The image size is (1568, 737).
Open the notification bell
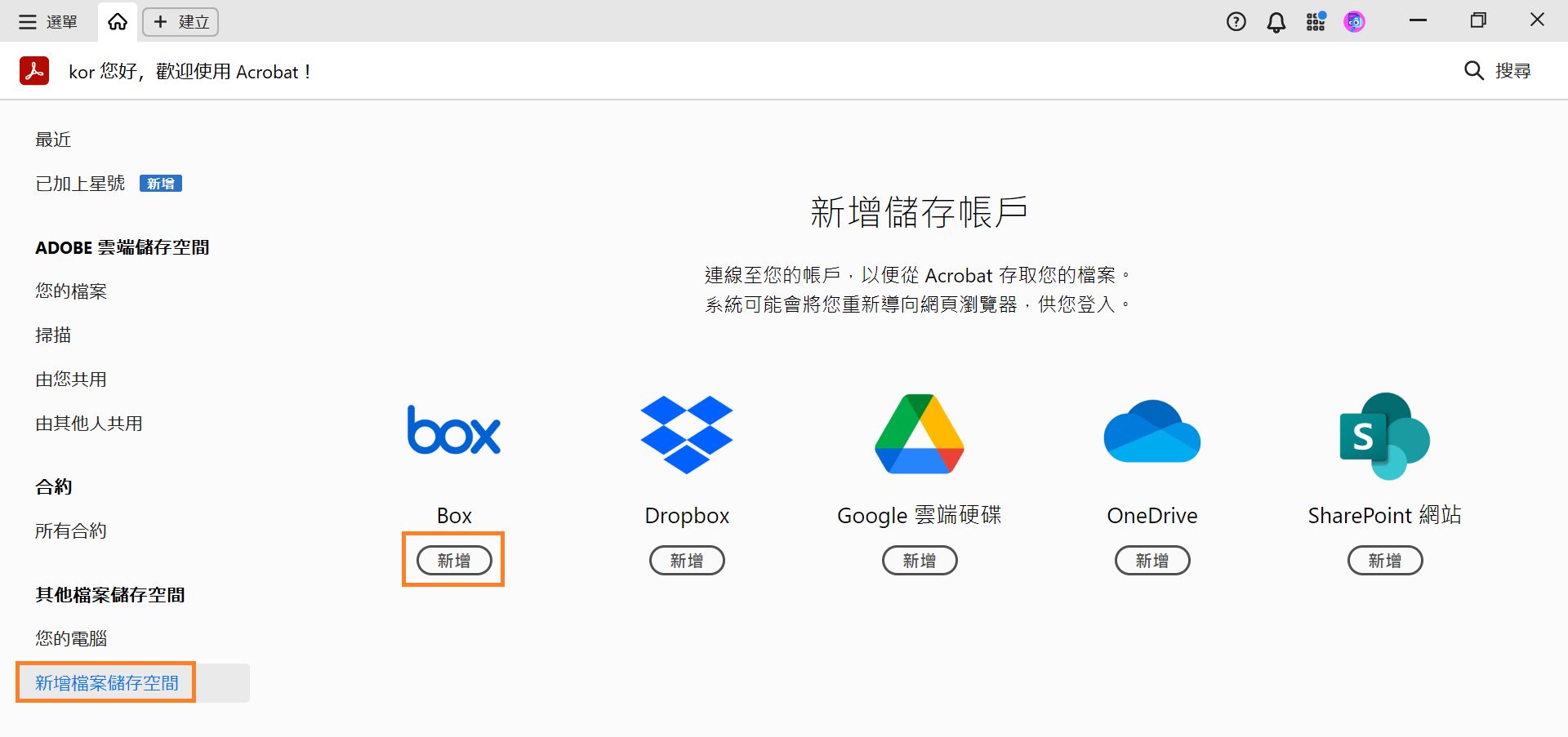coord(1275,21)
